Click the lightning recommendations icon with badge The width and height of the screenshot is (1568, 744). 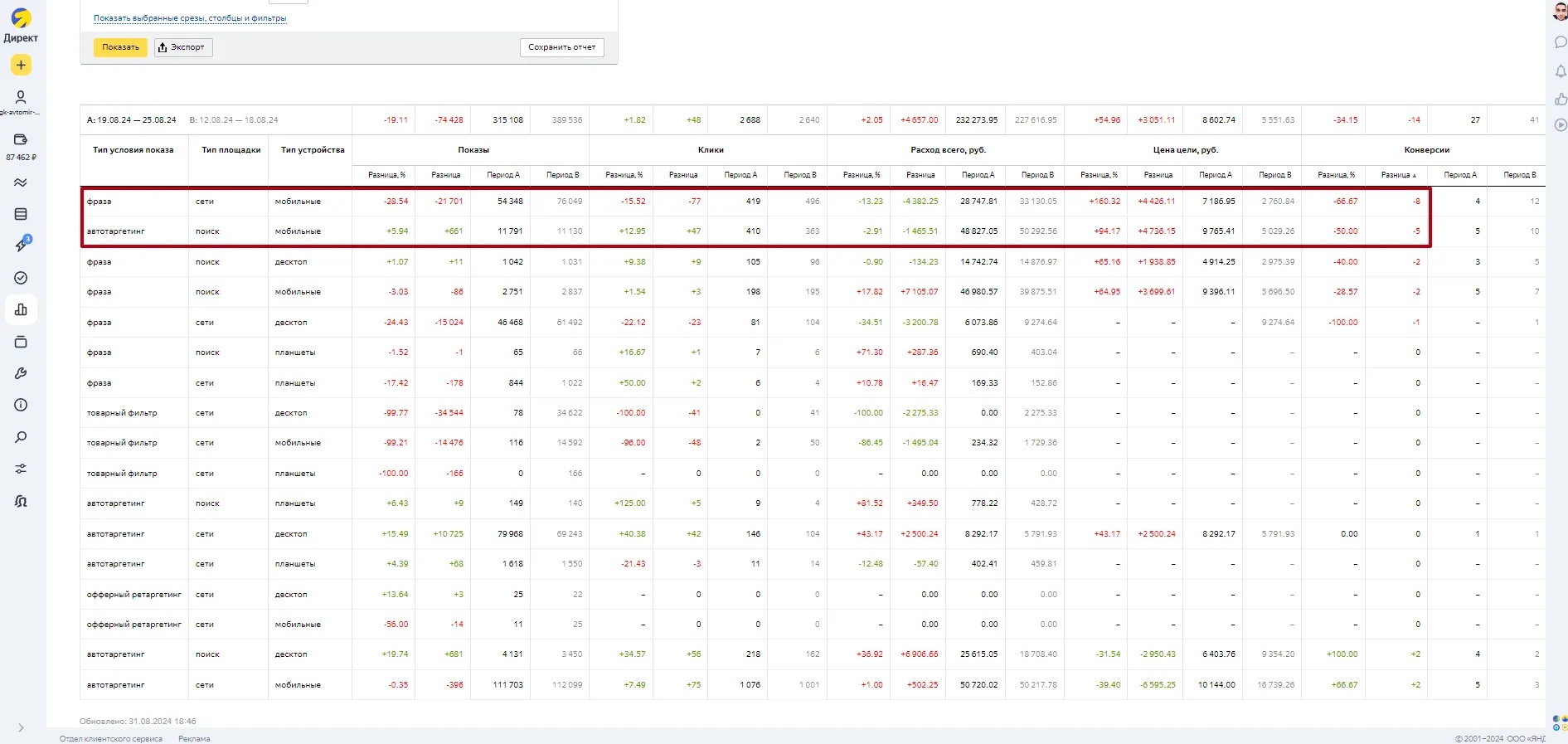(22, 245)
